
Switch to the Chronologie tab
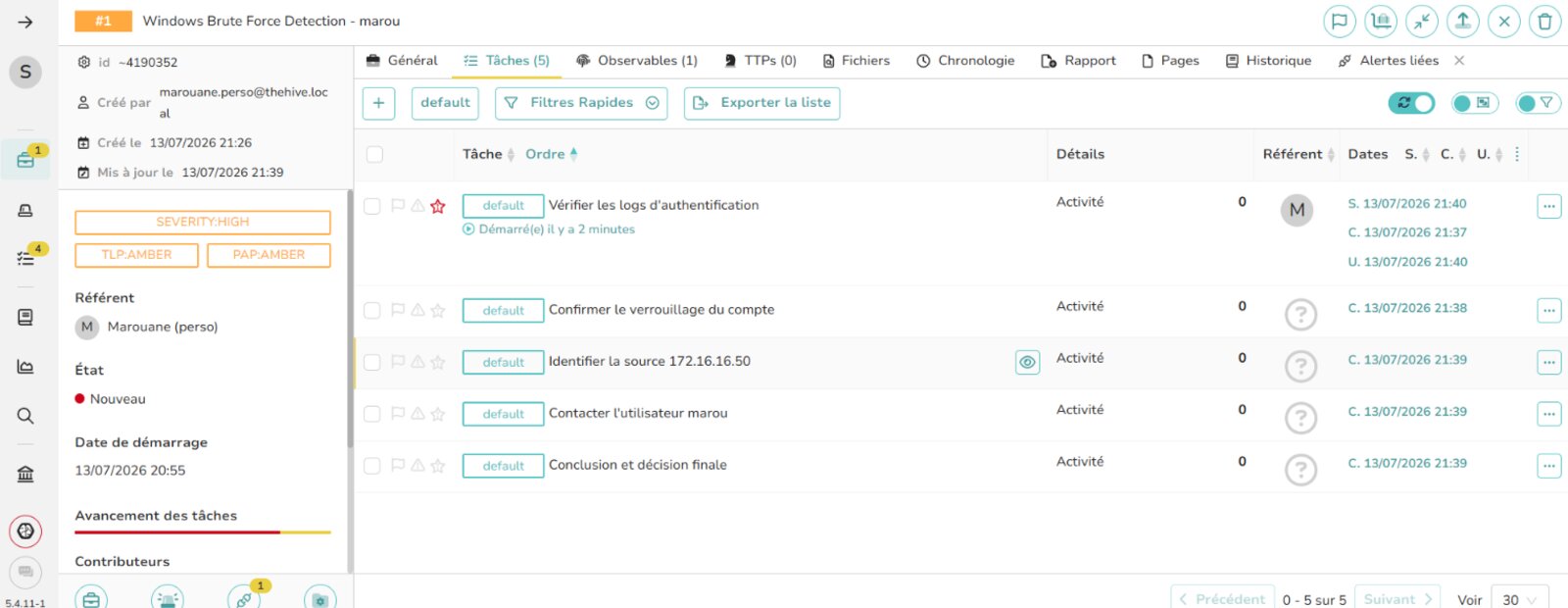tap(965, 61)
